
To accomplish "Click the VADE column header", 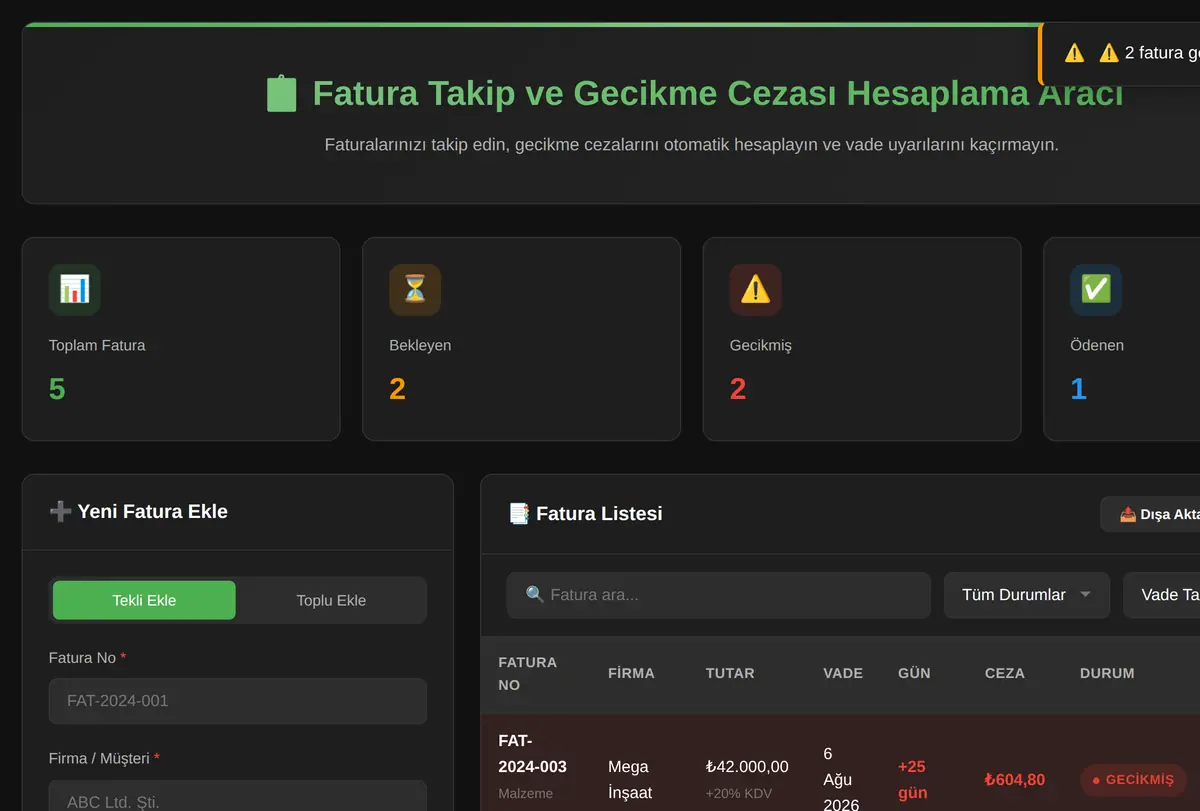I will 843,673.
